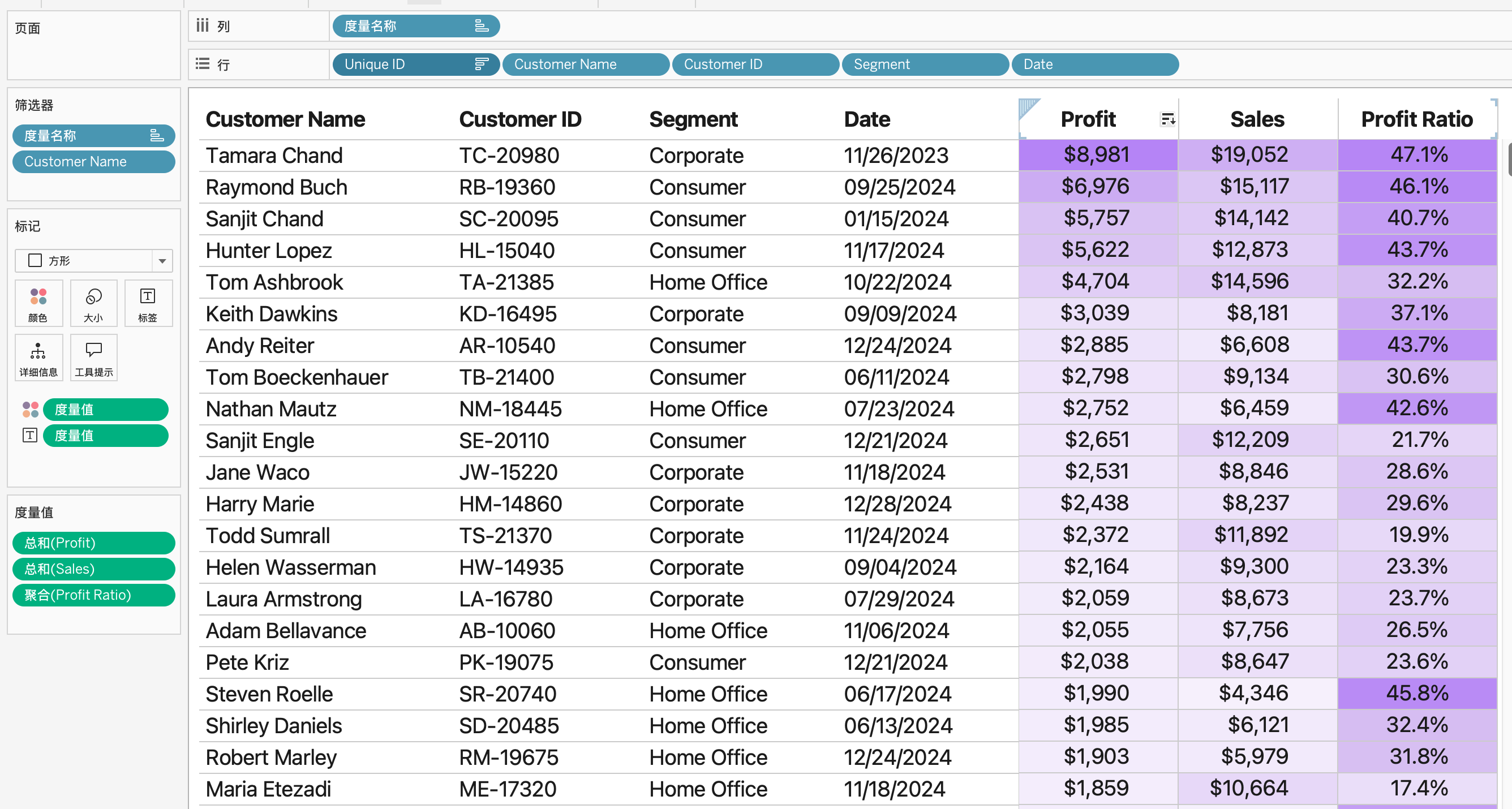The width and height of the screenshot is (1512, 809).
Task: Click the sort icon in the Profit header
Action: tap(1167, 119)
